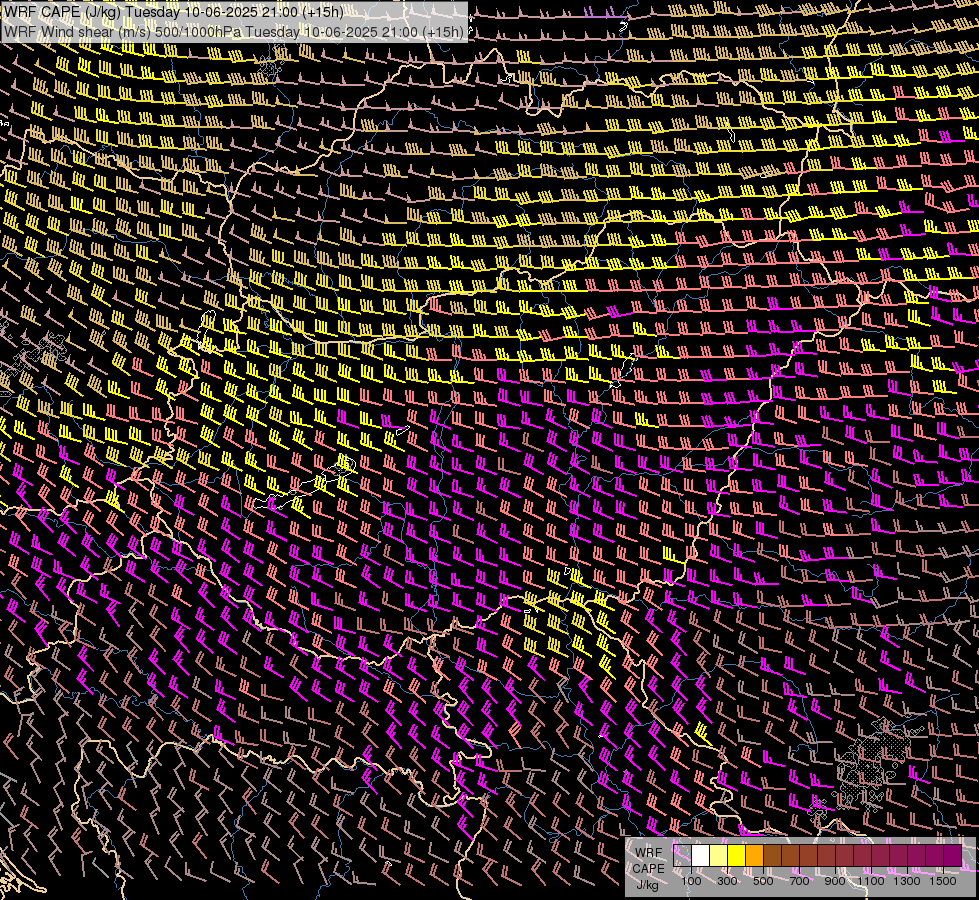Click the brown swatch just right of 500
979x900 pixels.
pyautogui.click(x=772, y=856)
